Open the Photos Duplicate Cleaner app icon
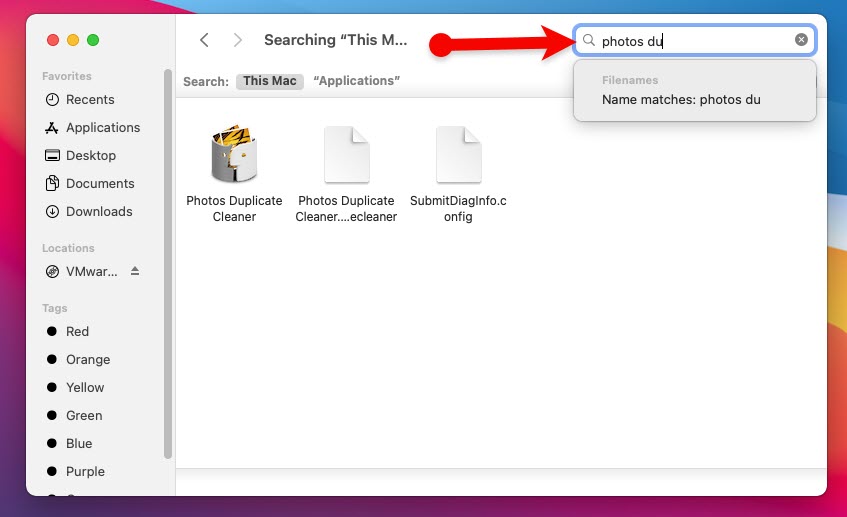This screenshot has height=517, width=847. (234, 156)
